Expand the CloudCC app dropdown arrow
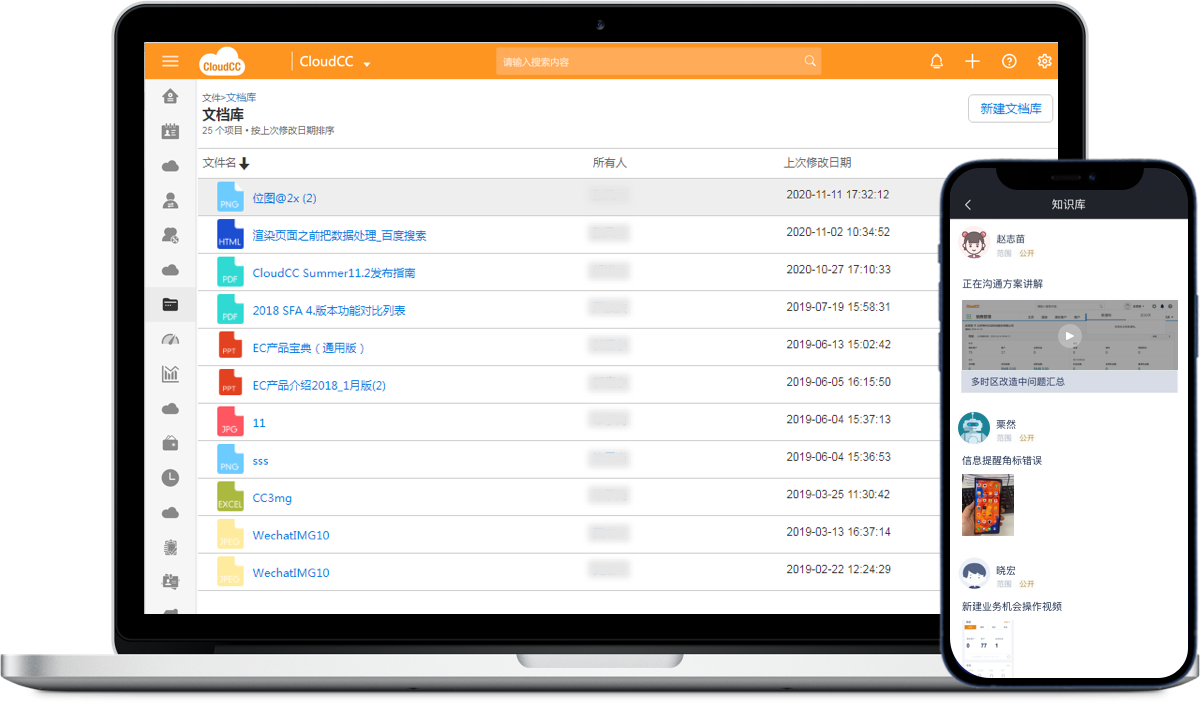1200x704 pixels. click(367, 64)
